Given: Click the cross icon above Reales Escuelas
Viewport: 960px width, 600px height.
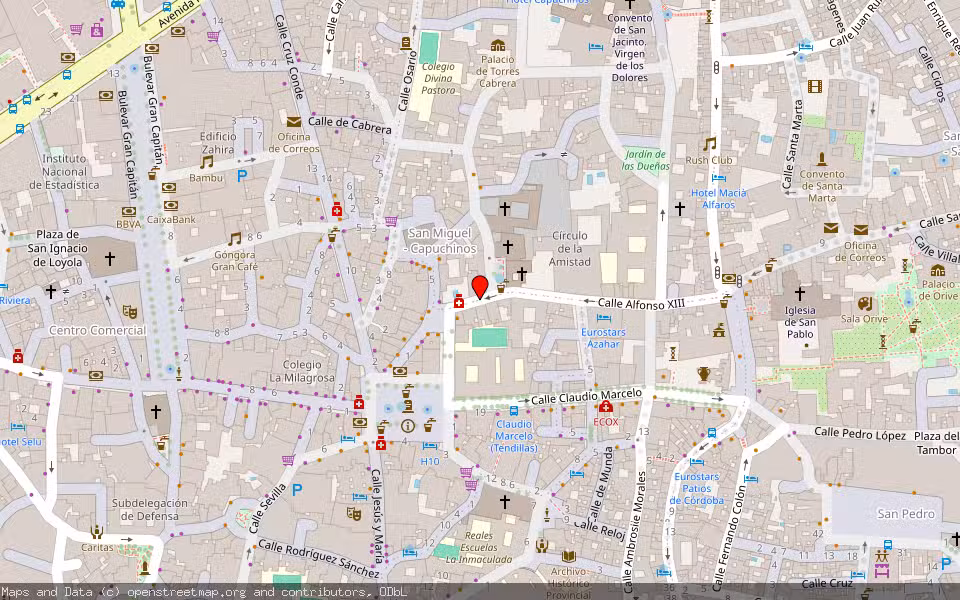Looking at the screenshot, I should tap(504, 503).
